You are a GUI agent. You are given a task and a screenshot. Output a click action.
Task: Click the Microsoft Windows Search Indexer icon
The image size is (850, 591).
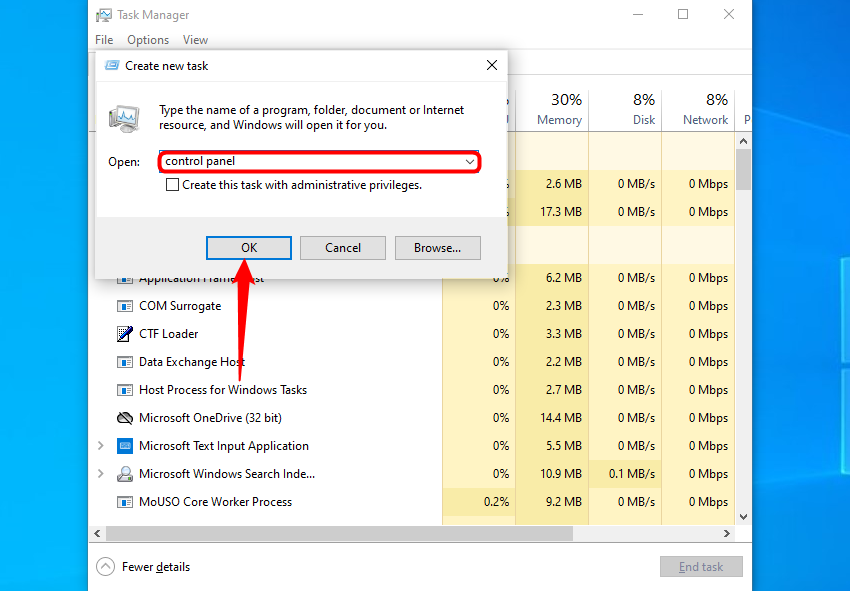(125, 474)
